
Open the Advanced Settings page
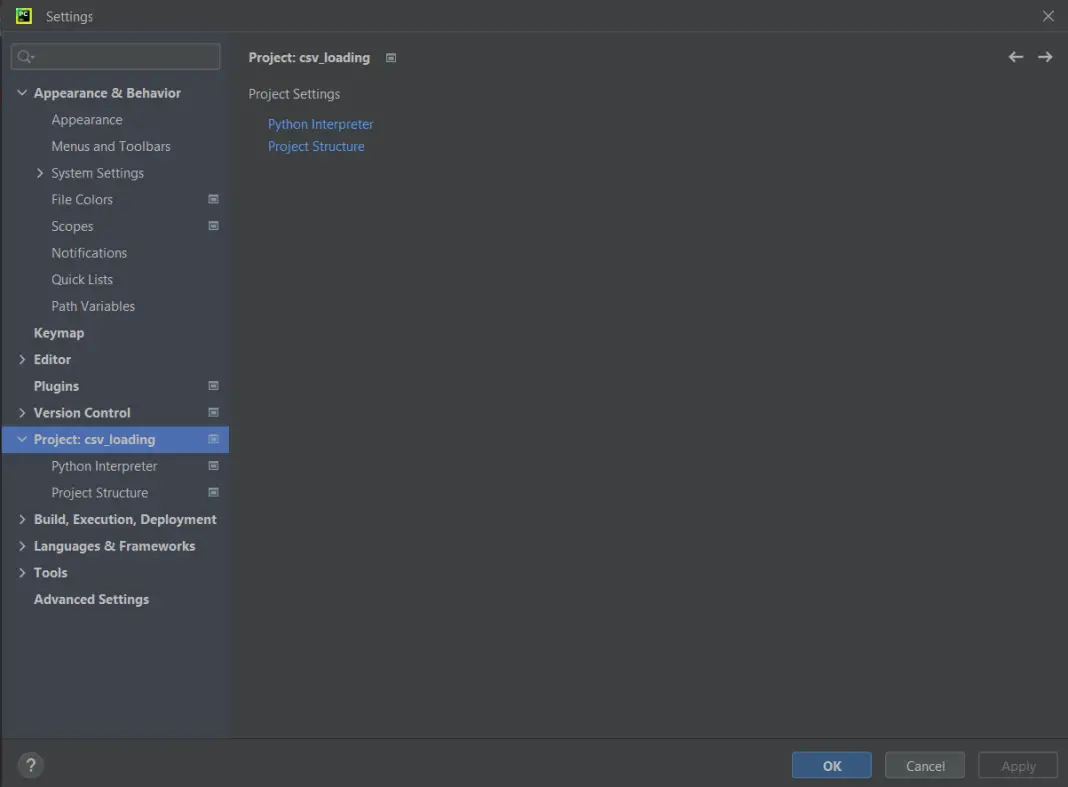pyautogui.click(x=91, y=599)
